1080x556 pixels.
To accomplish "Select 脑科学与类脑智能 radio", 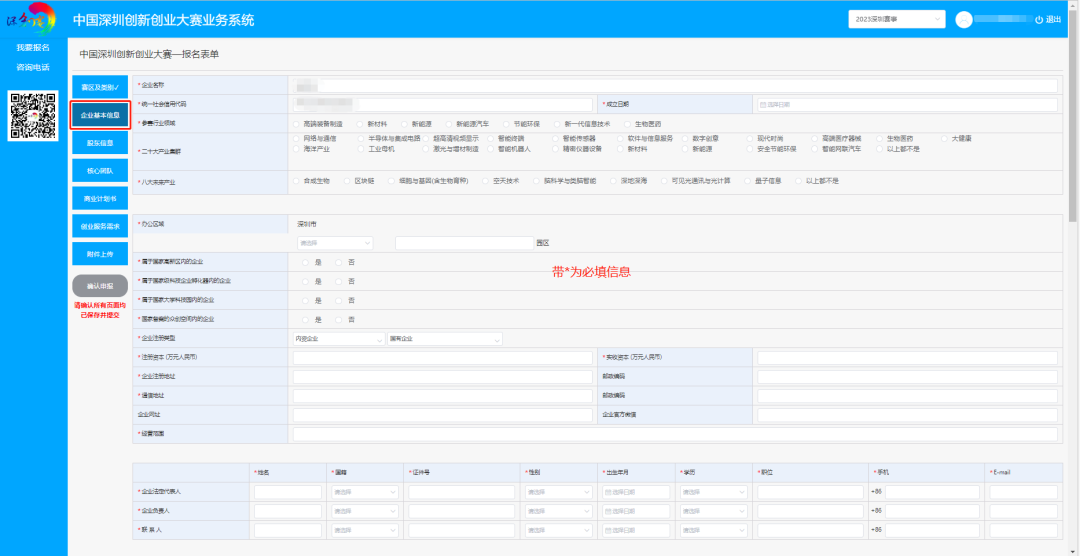I will pos(536,181).
